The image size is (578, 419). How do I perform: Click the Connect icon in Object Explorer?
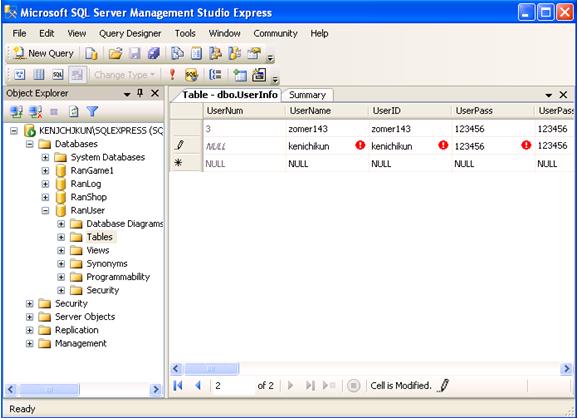[x=17, y=111]
